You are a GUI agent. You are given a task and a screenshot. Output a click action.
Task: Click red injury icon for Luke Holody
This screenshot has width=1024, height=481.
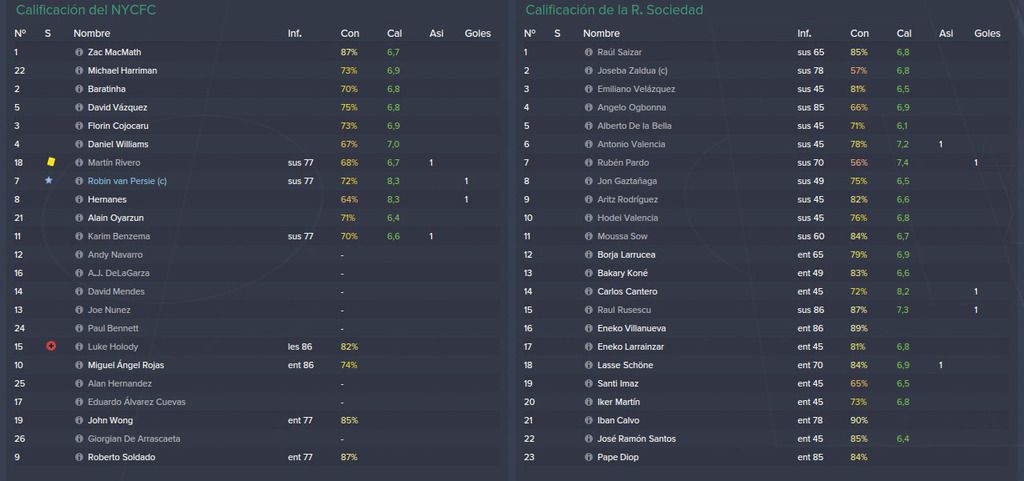[51, 347]
